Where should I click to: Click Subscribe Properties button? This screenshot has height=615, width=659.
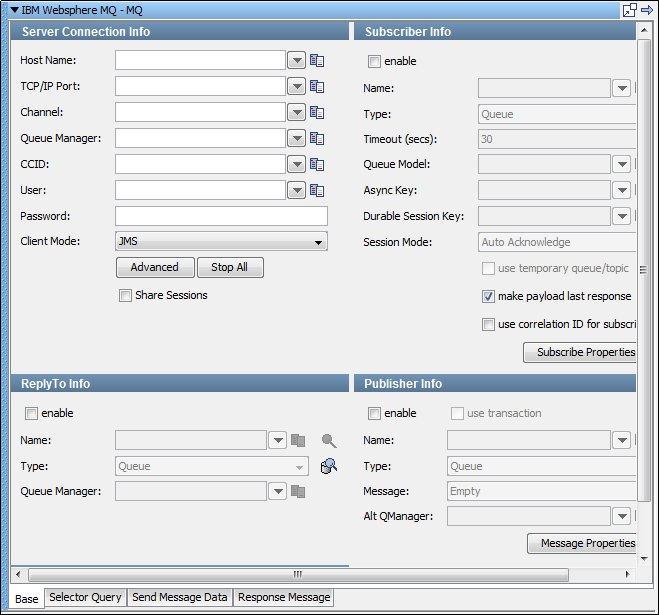580,352
